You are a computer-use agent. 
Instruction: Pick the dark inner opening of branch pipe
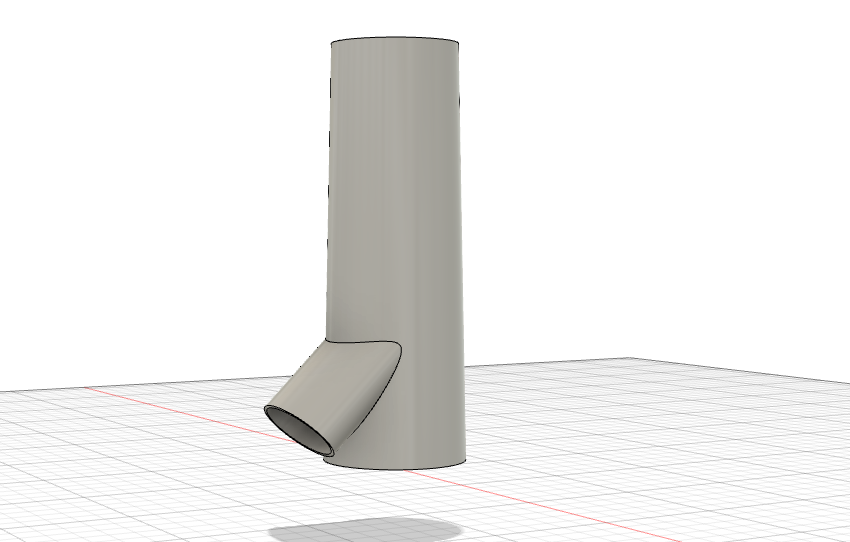300,431
